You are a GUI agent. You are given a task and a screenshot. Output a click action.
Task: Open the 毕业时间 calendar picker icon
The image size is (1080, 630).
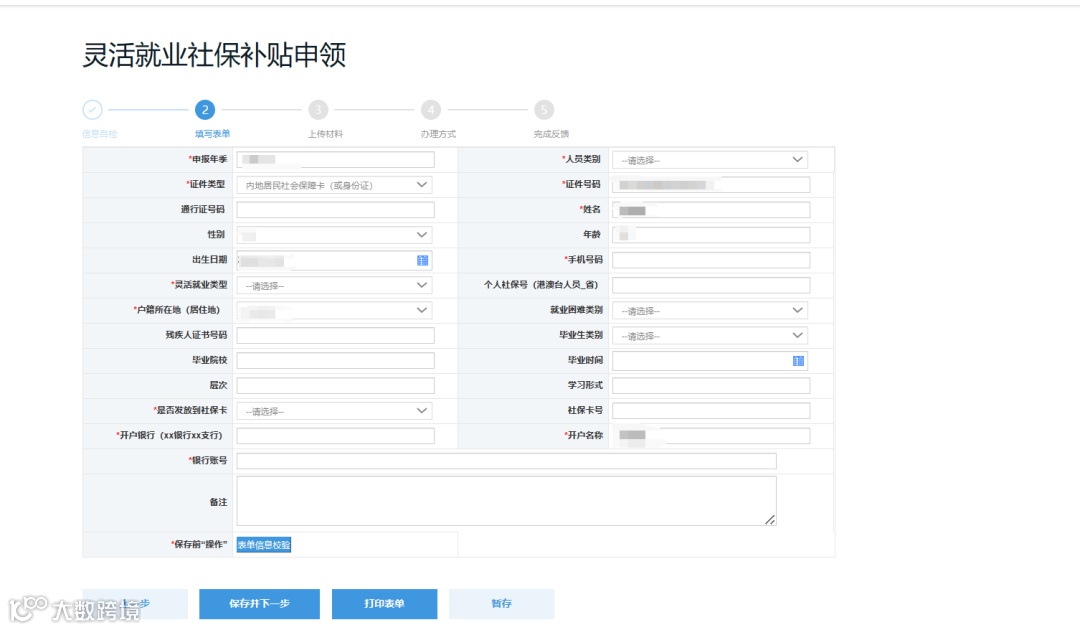point(798,361)
